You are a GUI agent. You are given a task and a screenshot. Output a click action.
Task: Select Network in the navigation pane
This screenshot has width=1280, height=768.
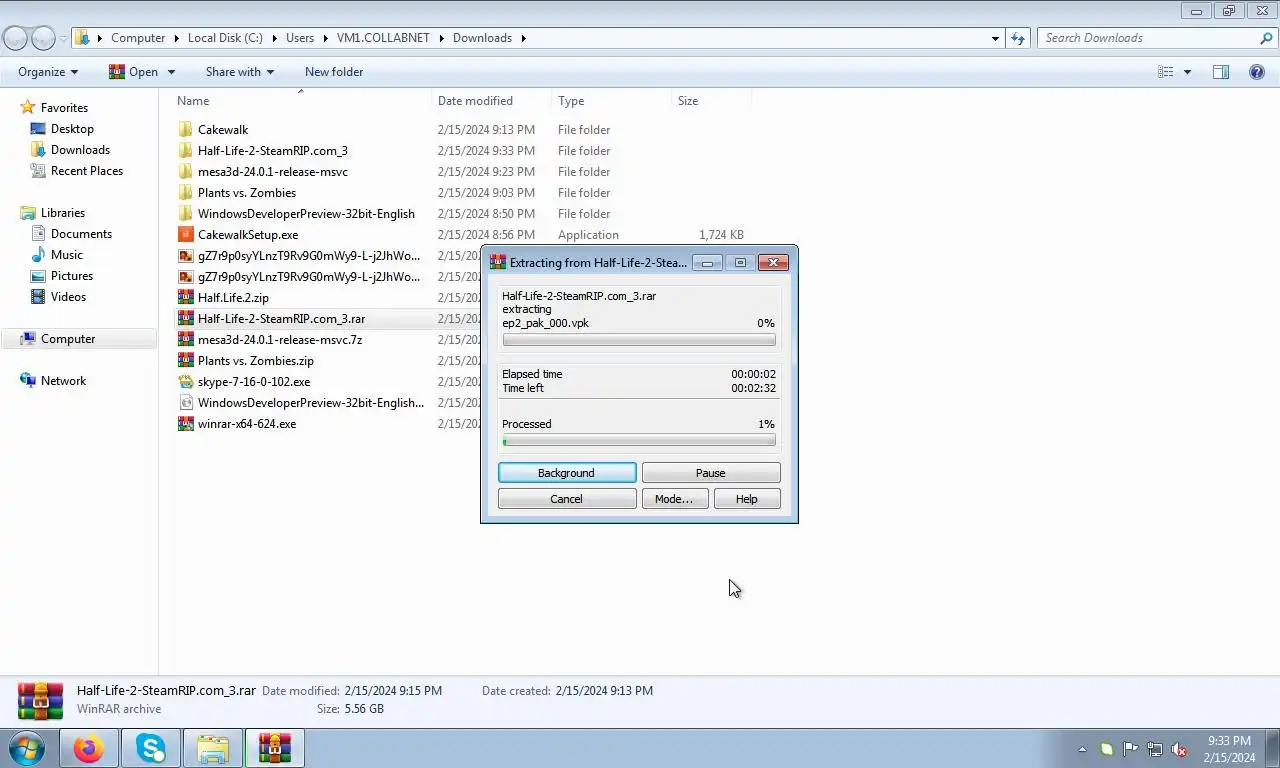63,381
